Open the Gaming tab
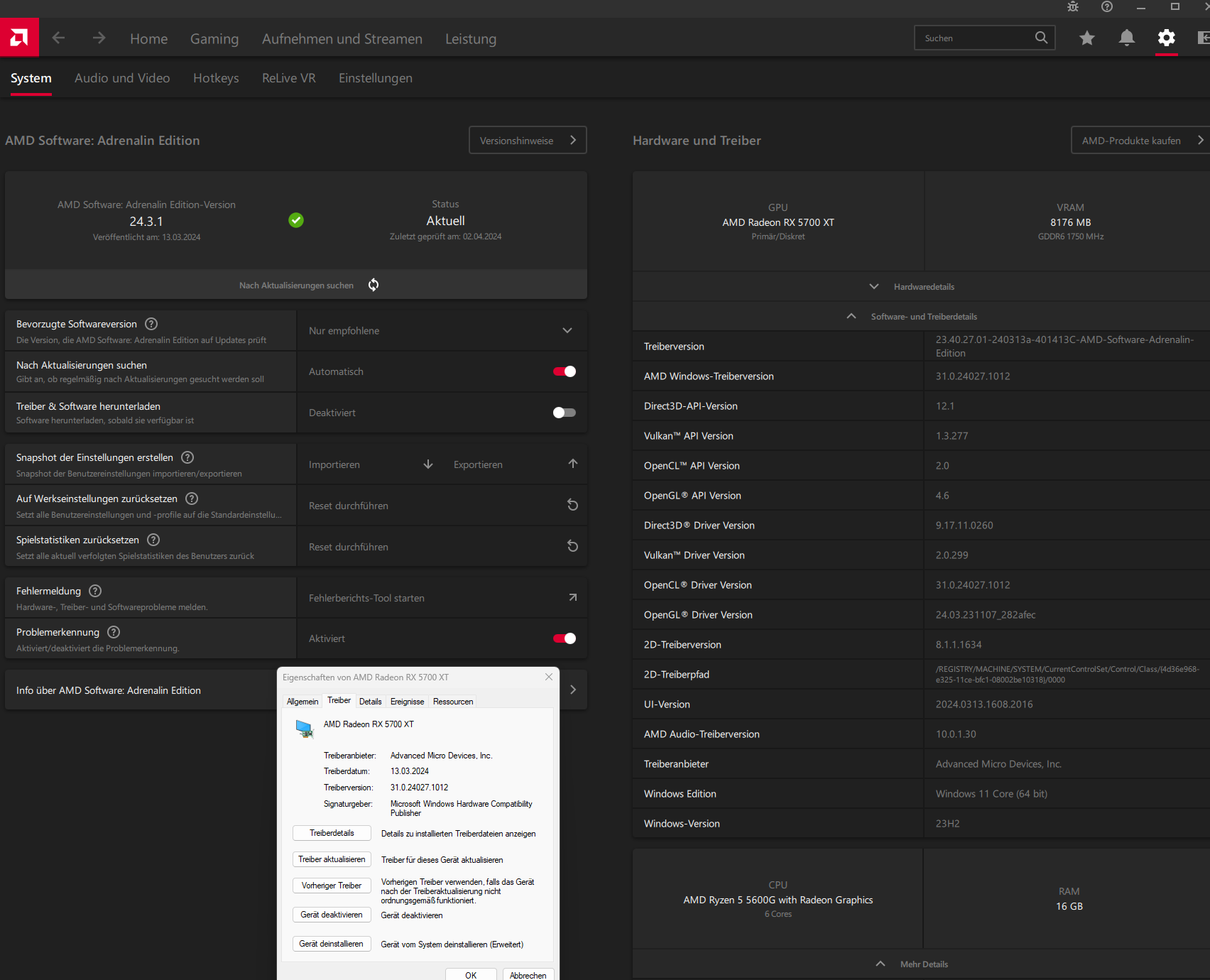The height and width of the screenshot is (980, 1210). point(214,39)
